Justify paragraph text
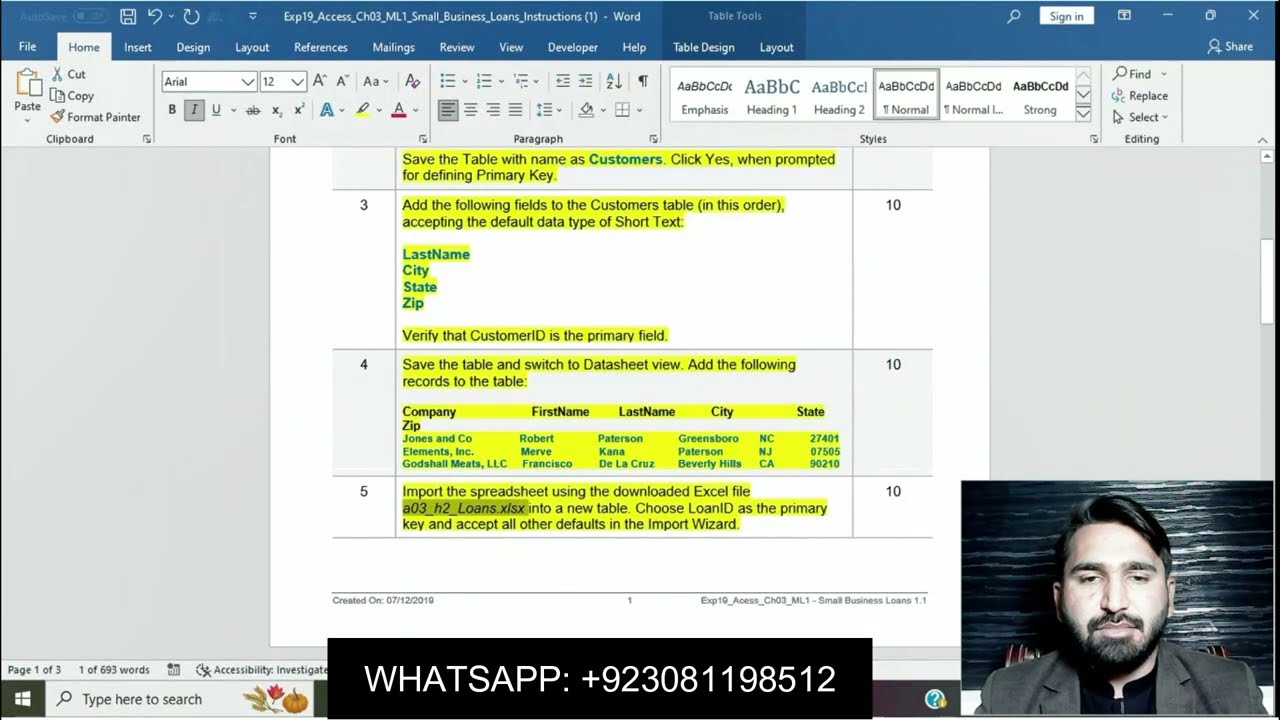1280x720 pixels. pyautogui.click(x=516, y=110)
